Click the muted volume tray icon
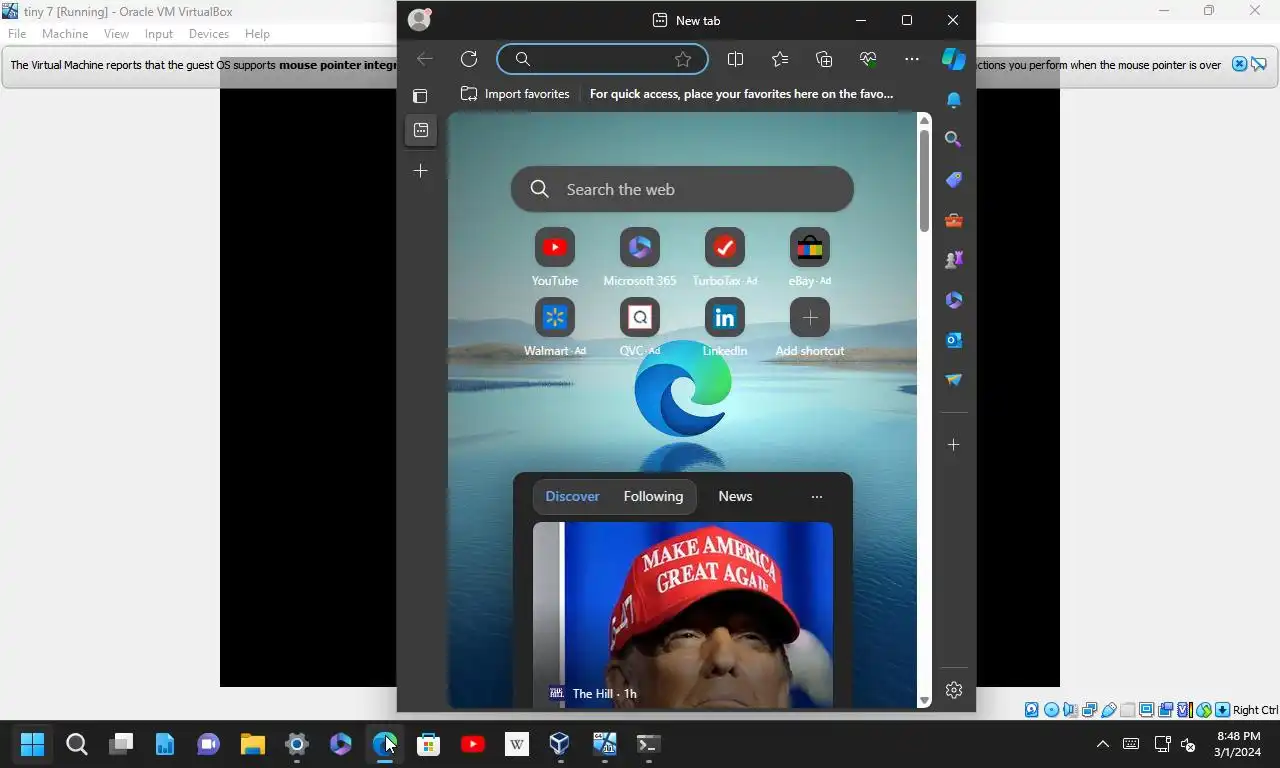 pos(1188,744)
